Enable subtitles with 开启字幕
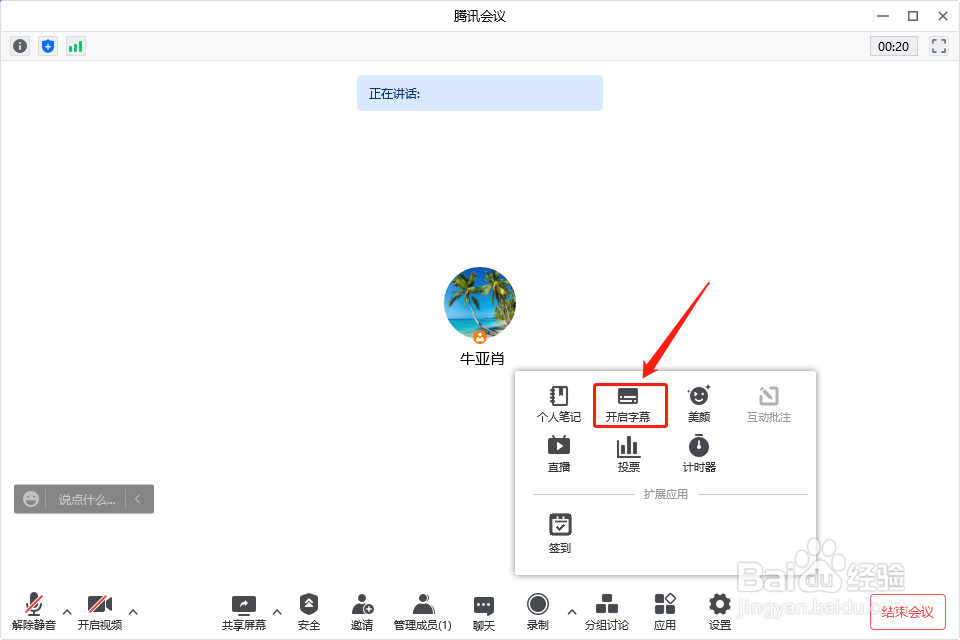 [628, 404]
